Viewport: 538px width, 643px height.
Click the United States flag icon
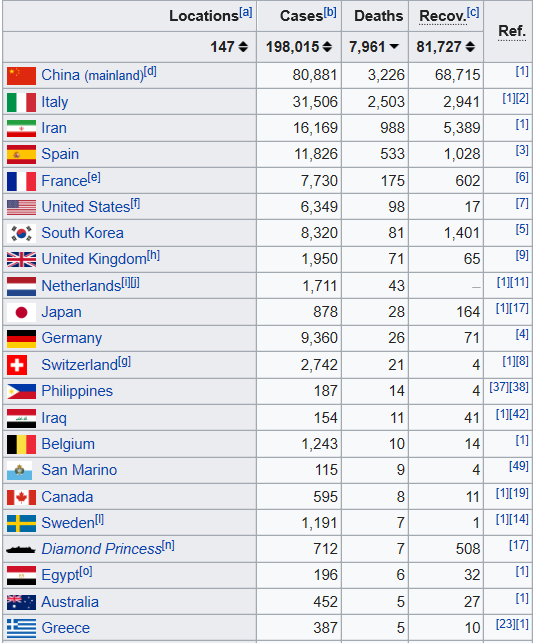pyautogui.click(x=21, y=207)
